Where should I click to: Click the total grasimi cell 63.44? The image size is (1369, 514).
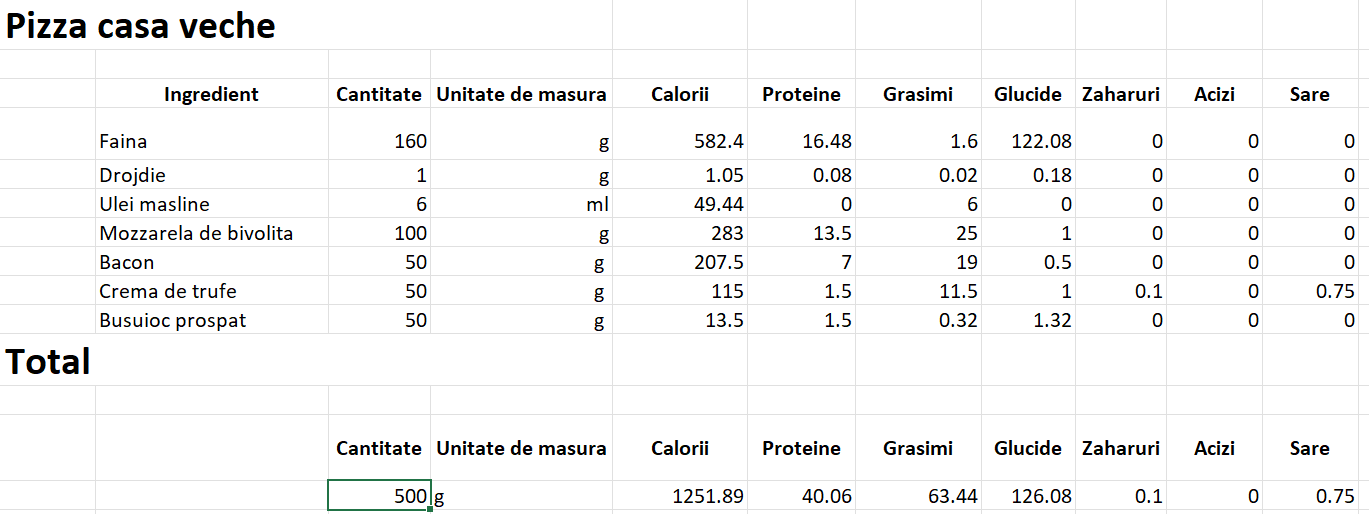[918, 496]
